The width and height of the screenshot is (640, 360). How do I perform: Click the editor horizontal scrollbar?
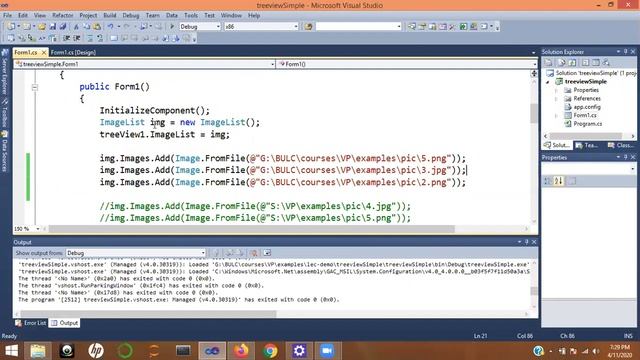pos(251,229)
